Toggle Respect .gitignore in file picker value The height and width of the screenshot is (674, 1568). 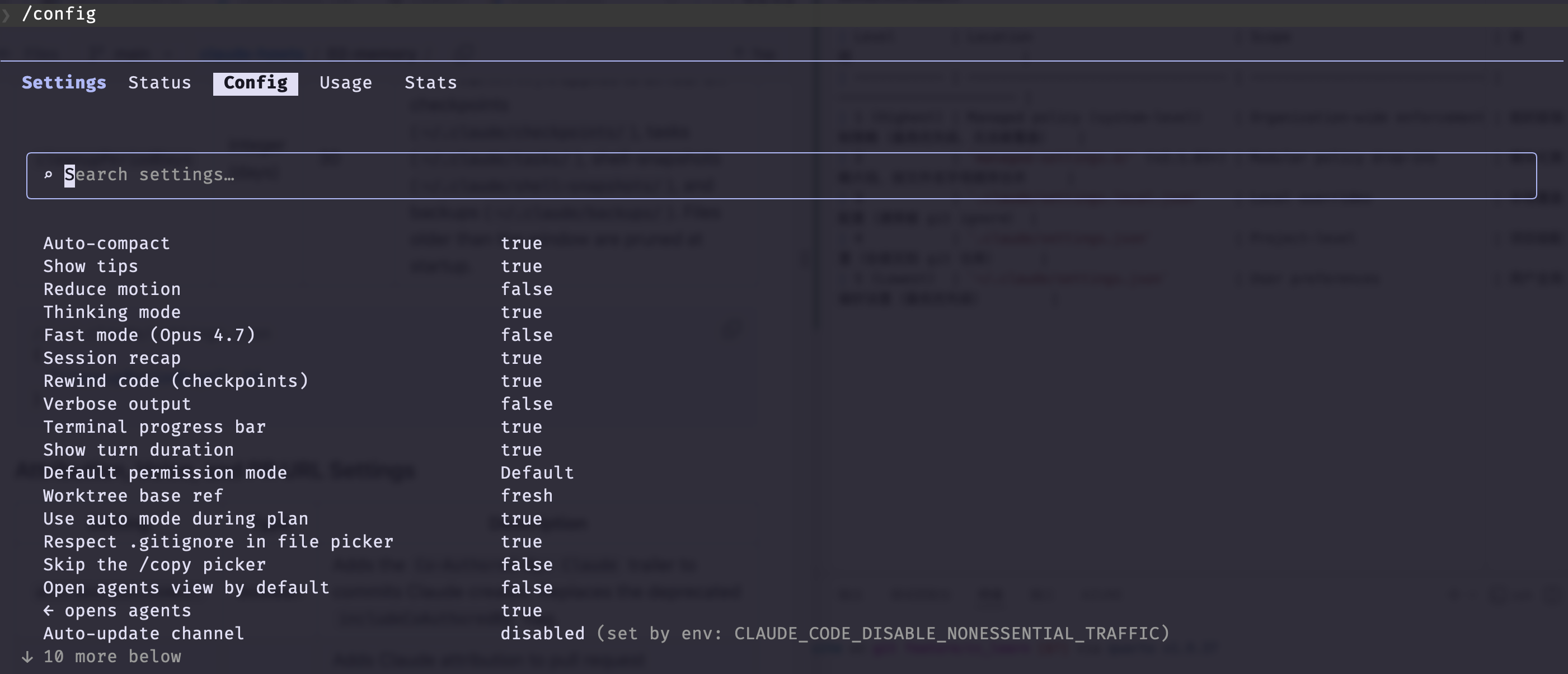(x=522, y=542)
